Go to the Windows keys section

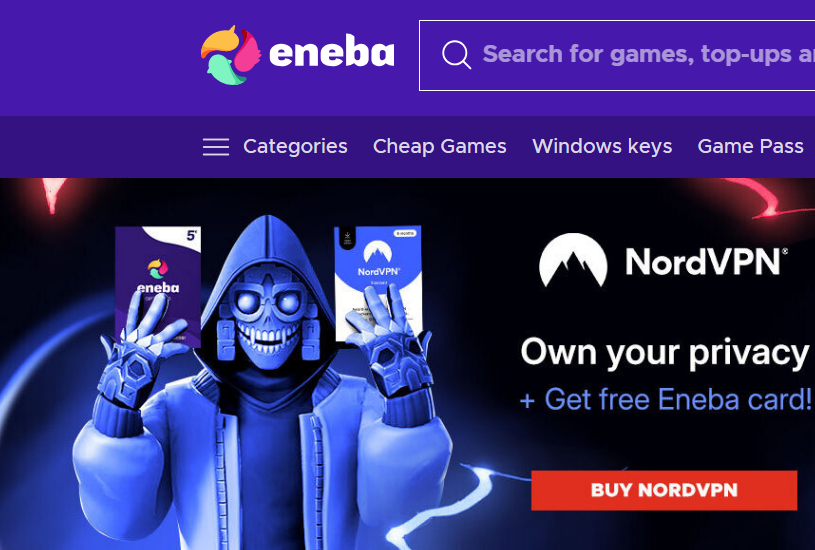click(602, 146)
